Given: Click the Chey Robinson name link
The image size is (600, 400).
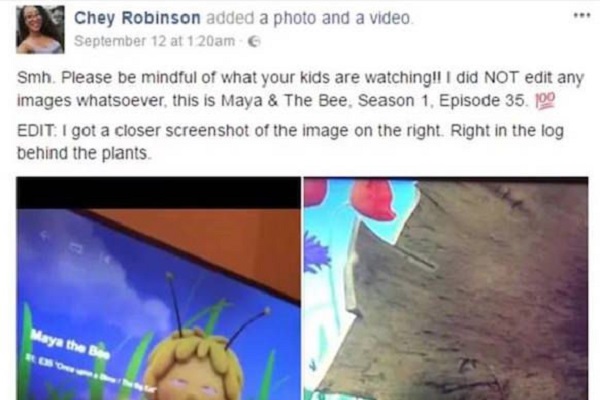Looking at the screenshot, I should click(137, 18).
